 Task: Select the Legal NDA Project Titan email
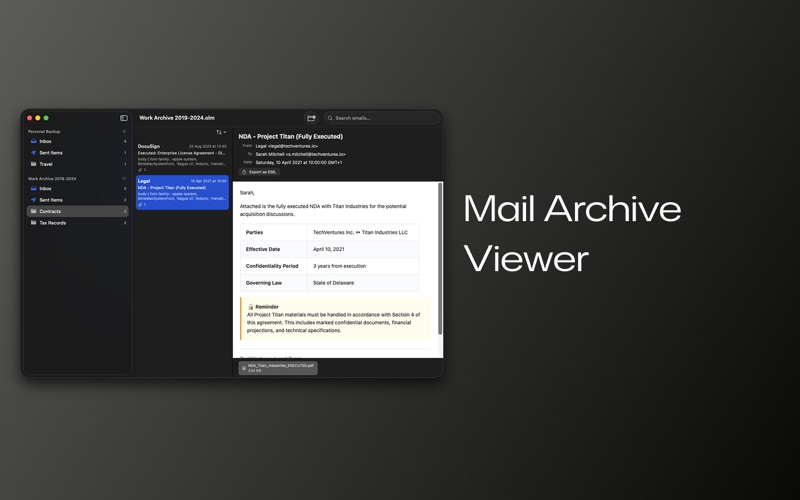coord(182,192)
